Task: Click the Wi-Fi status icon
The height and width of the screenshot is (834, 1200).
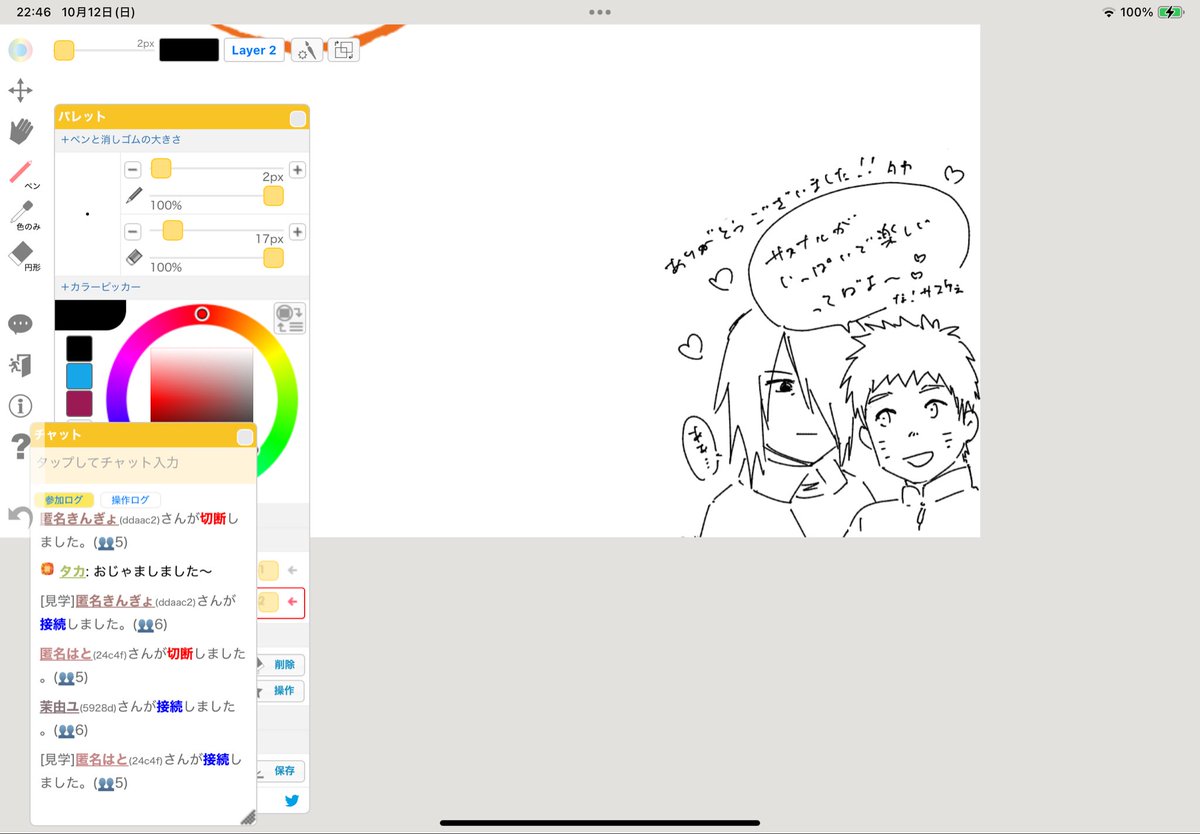Action: point(1109,12)
